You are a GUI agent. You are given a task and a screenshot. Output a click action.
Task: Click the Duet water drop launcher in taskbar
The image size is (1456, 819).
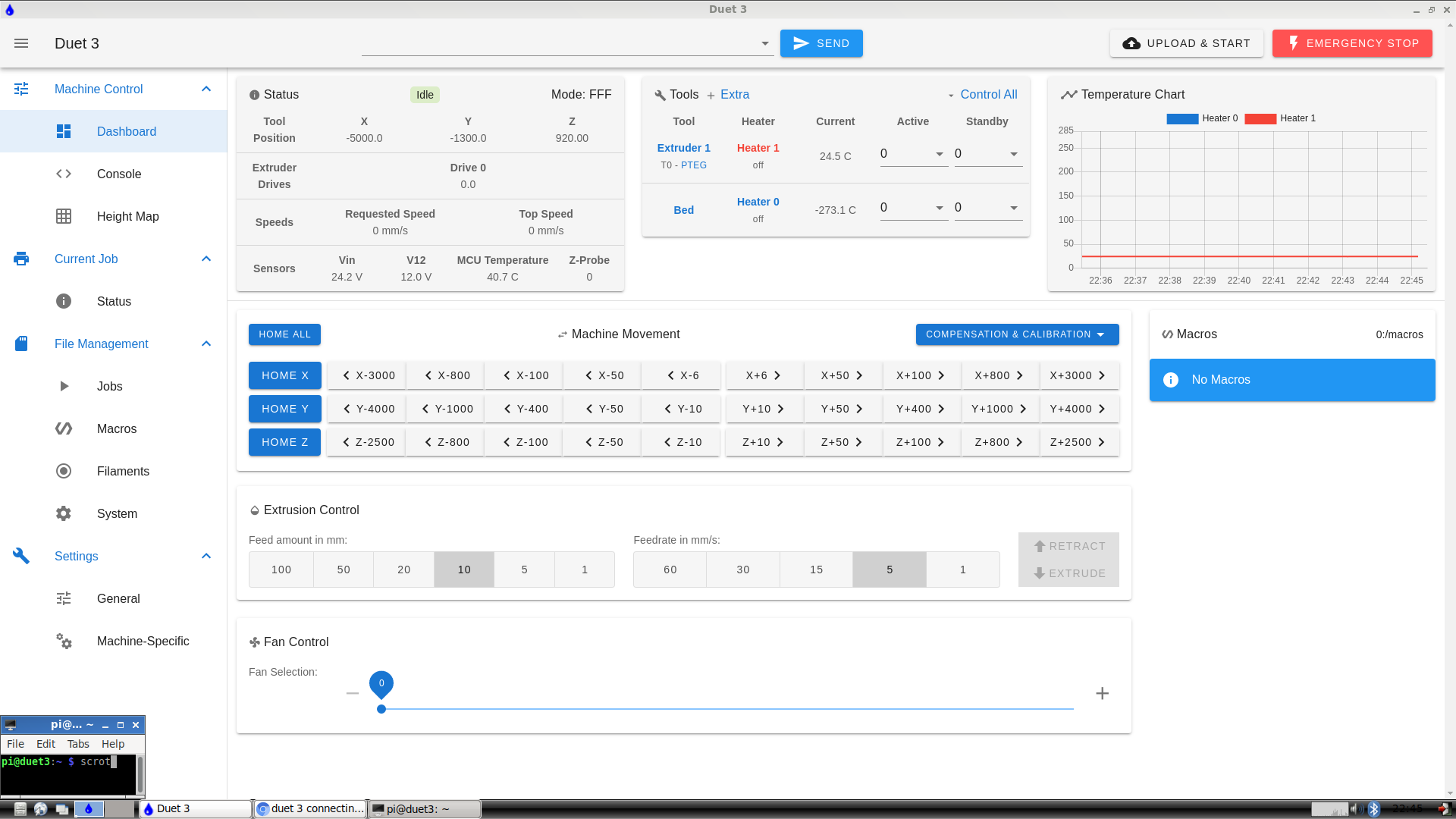(x=89, y=809)
